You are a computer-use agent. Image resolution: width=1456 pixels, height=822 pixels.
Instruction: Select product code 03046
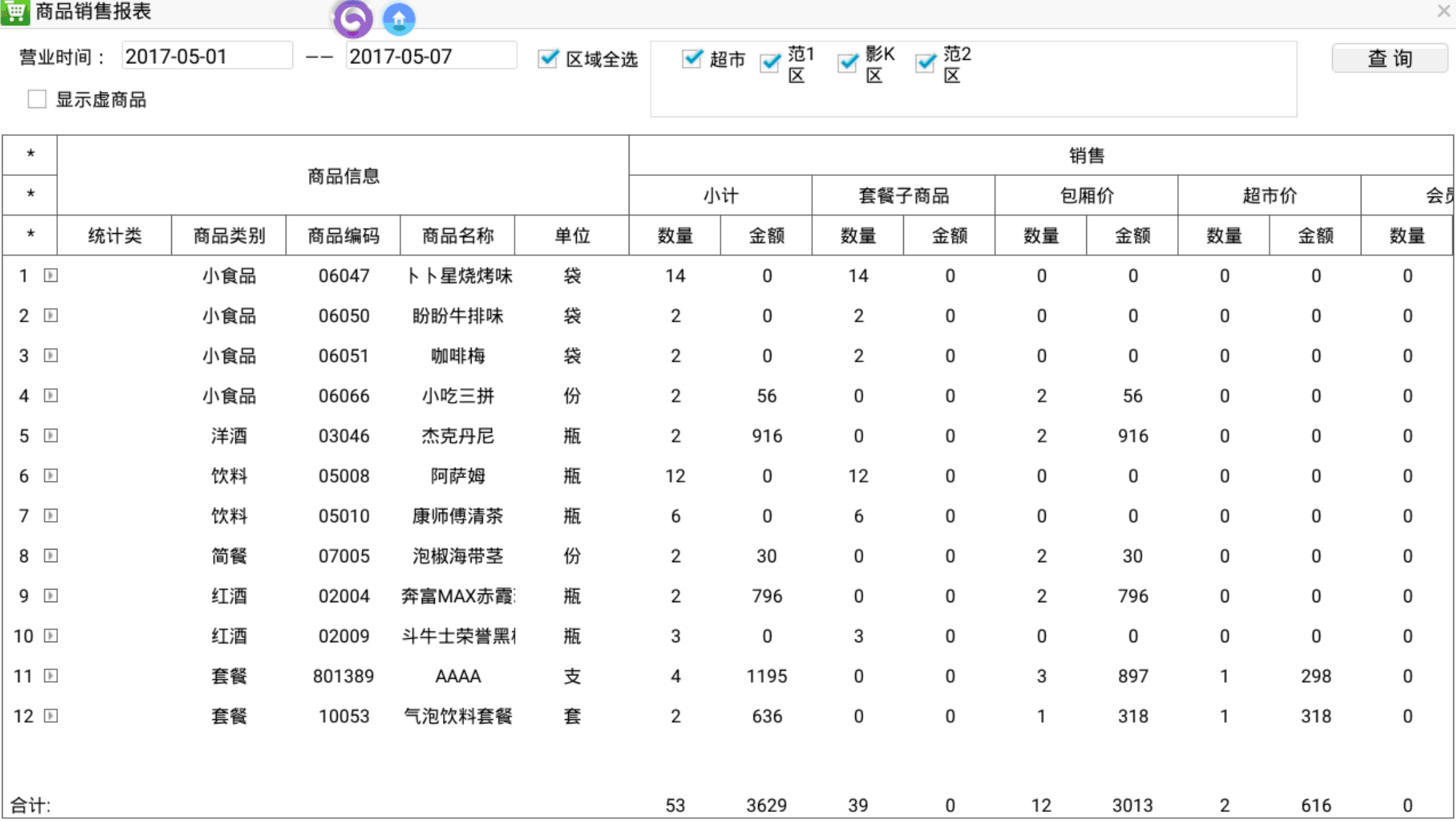click(x=344, y=436)
